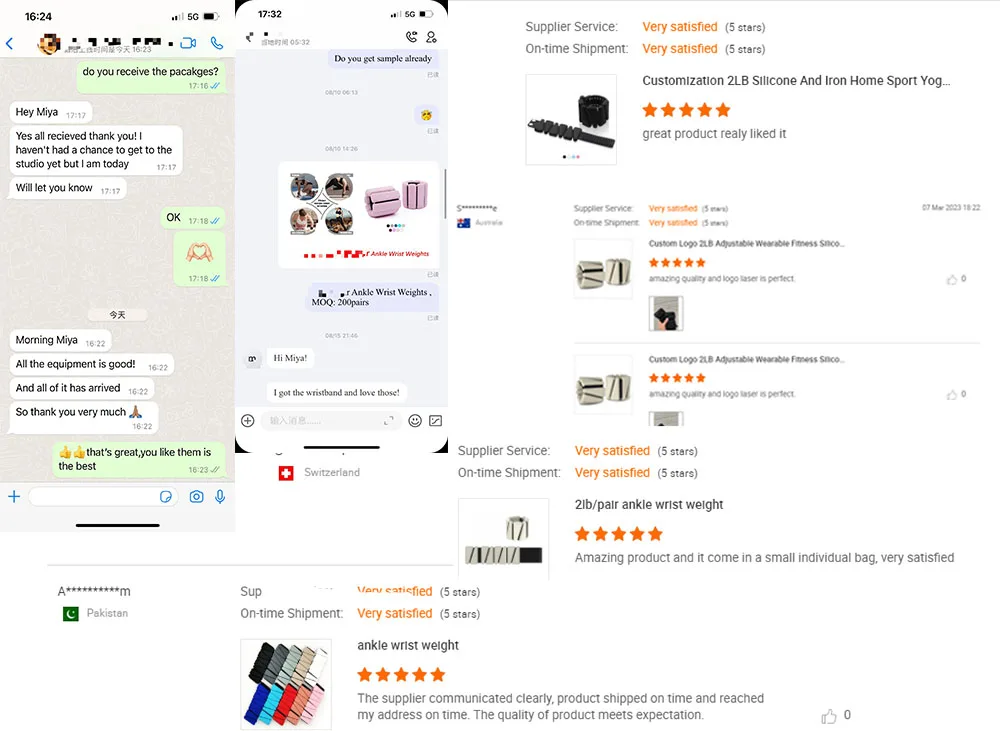1000x731 pixels.
Task: Like the first Australia review thumbs up
Action: click(952, 279)
